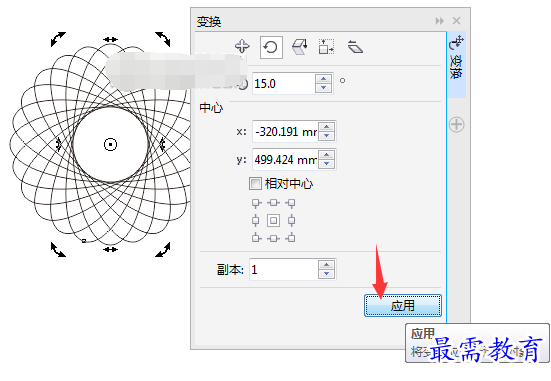Click the rotation angle field 15.0

[284, 84]
